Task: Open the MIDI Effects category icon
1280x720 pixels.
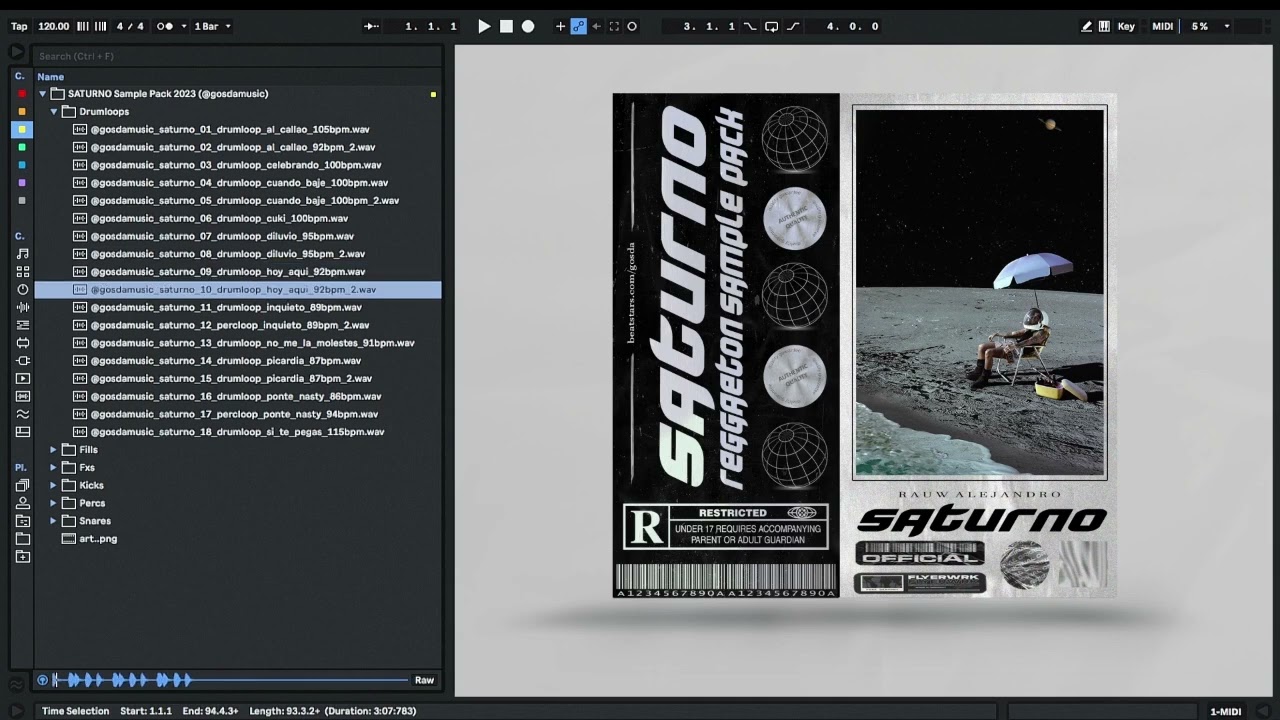Action: point(22,325)
